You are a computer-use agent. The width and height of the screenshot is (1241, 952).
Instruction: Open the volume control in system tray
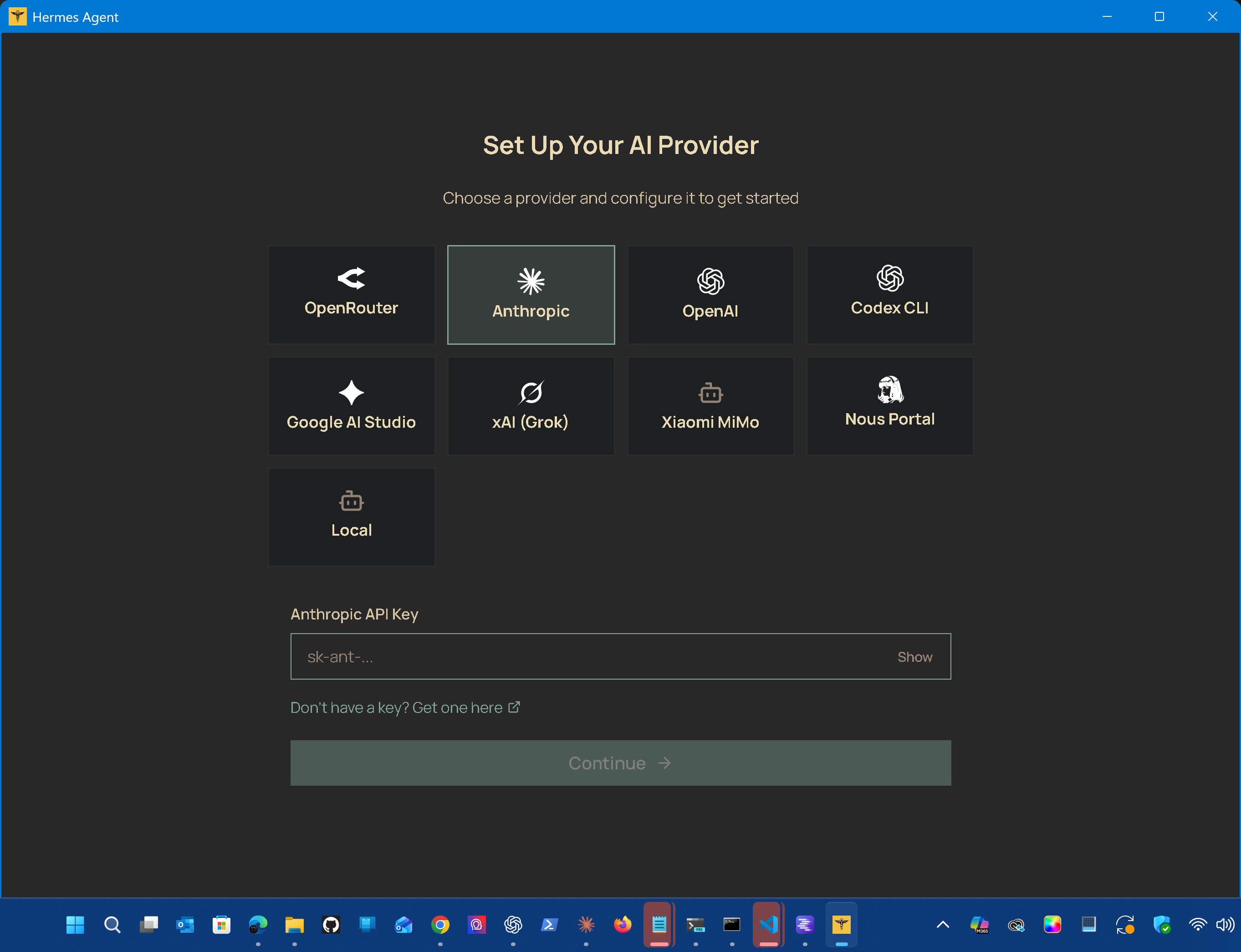1225,925
